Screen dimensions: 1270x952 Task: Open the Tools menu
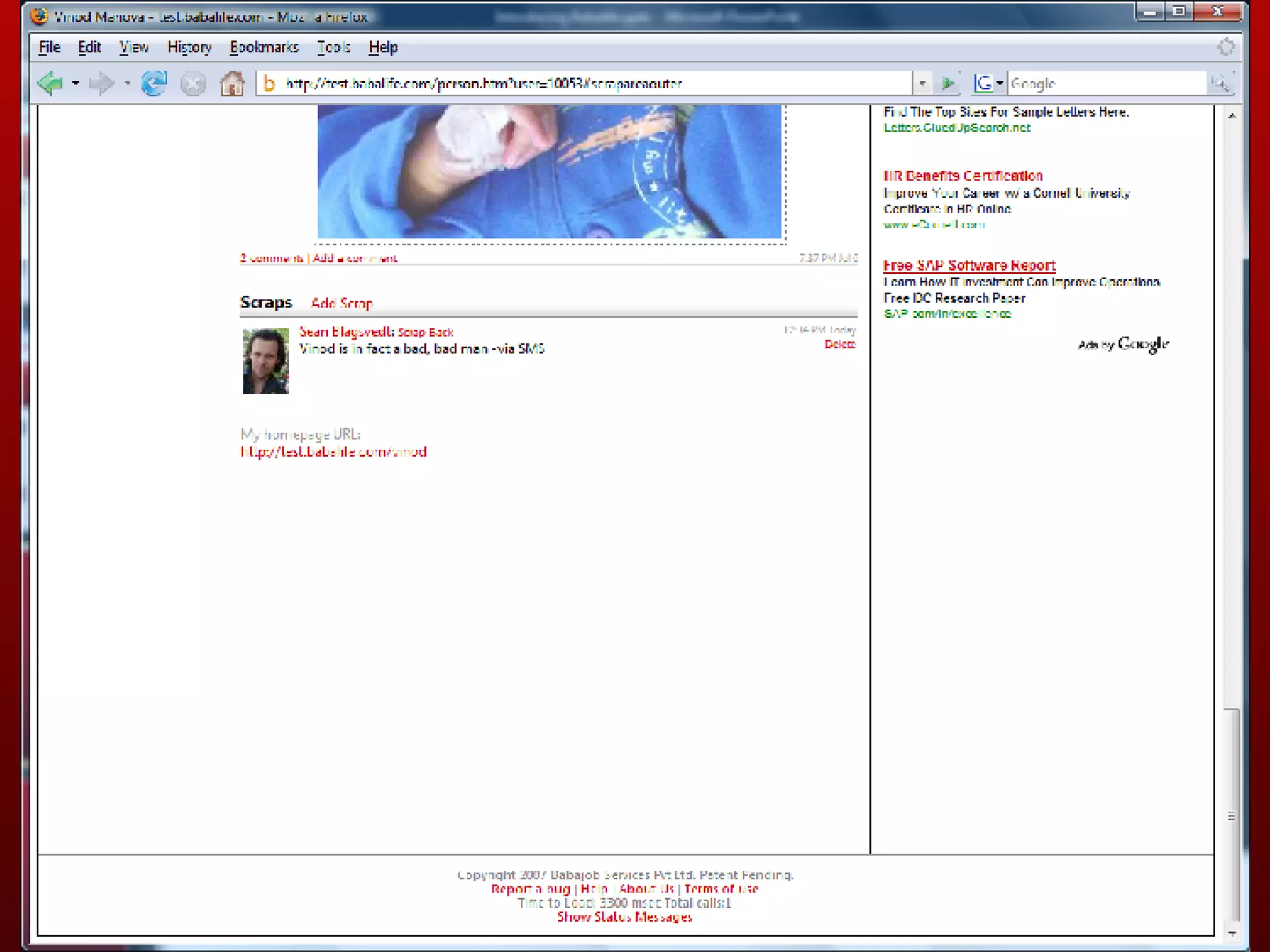334,47
